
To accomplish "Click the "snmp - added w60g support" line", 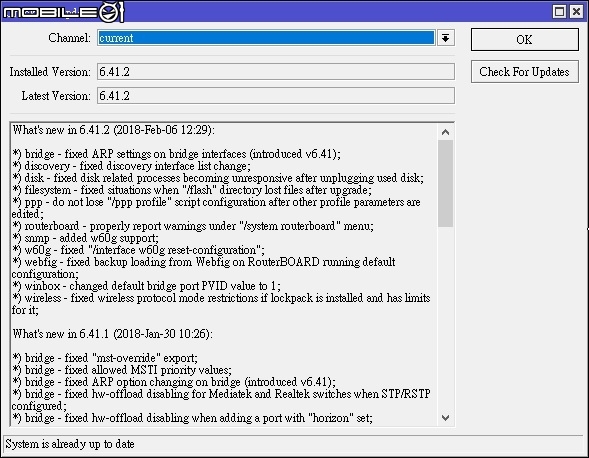I will (86, 238).
